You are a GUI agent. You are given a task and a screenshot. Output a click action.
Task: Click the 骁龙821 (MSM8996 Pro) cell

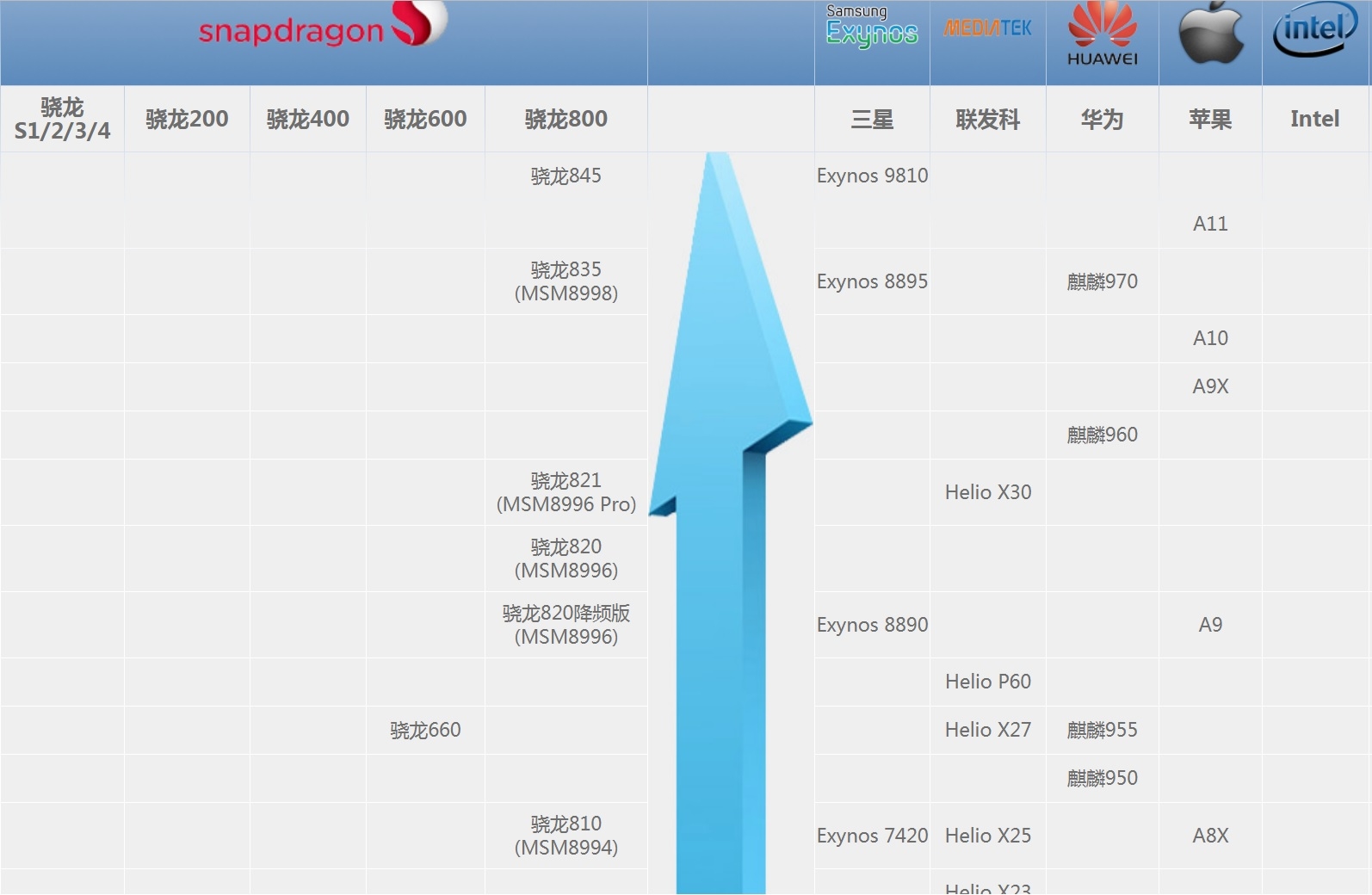click(x=566, y=492)
